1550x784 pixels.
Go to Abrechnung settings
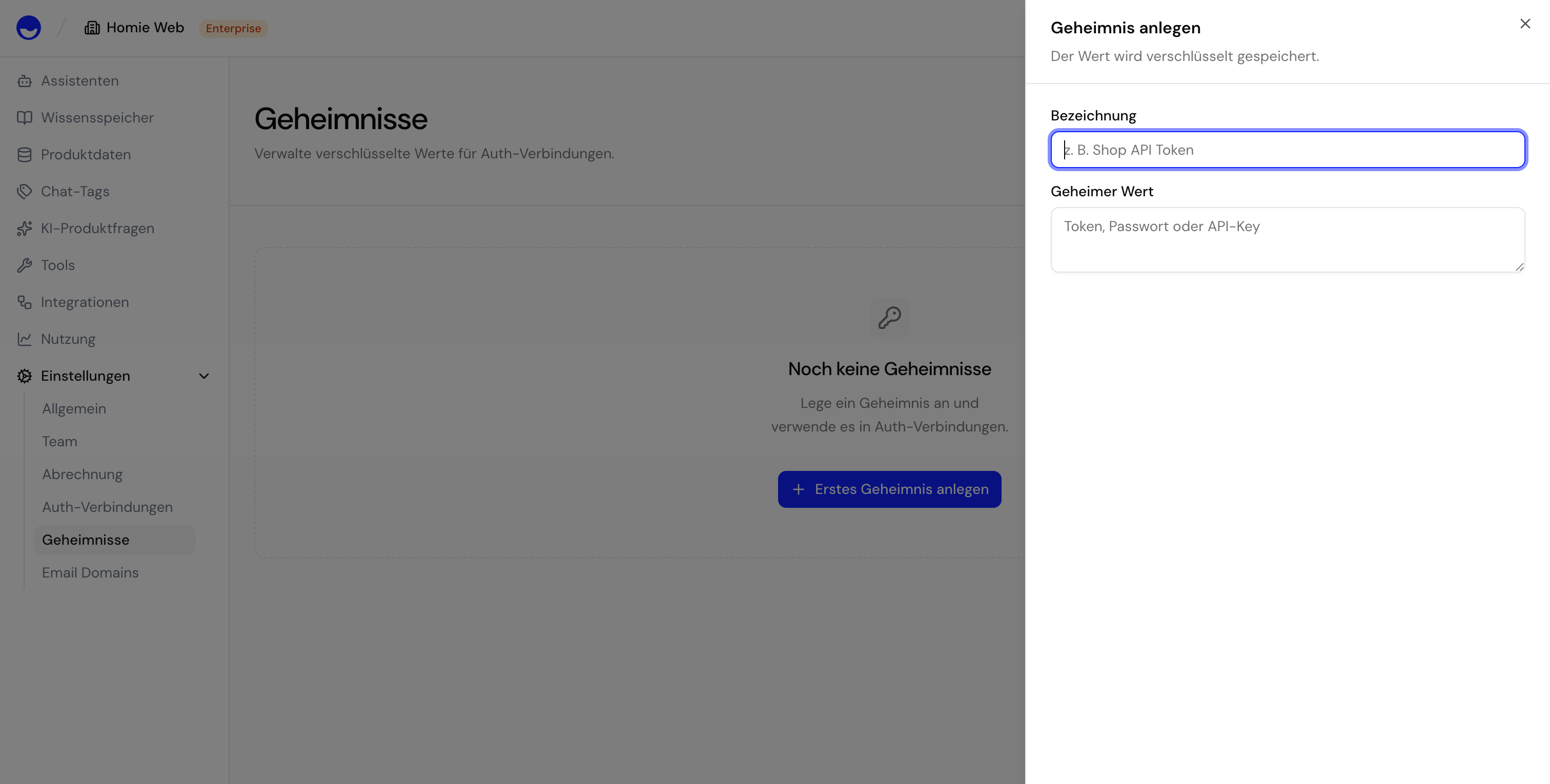click(x=83, y=474)
